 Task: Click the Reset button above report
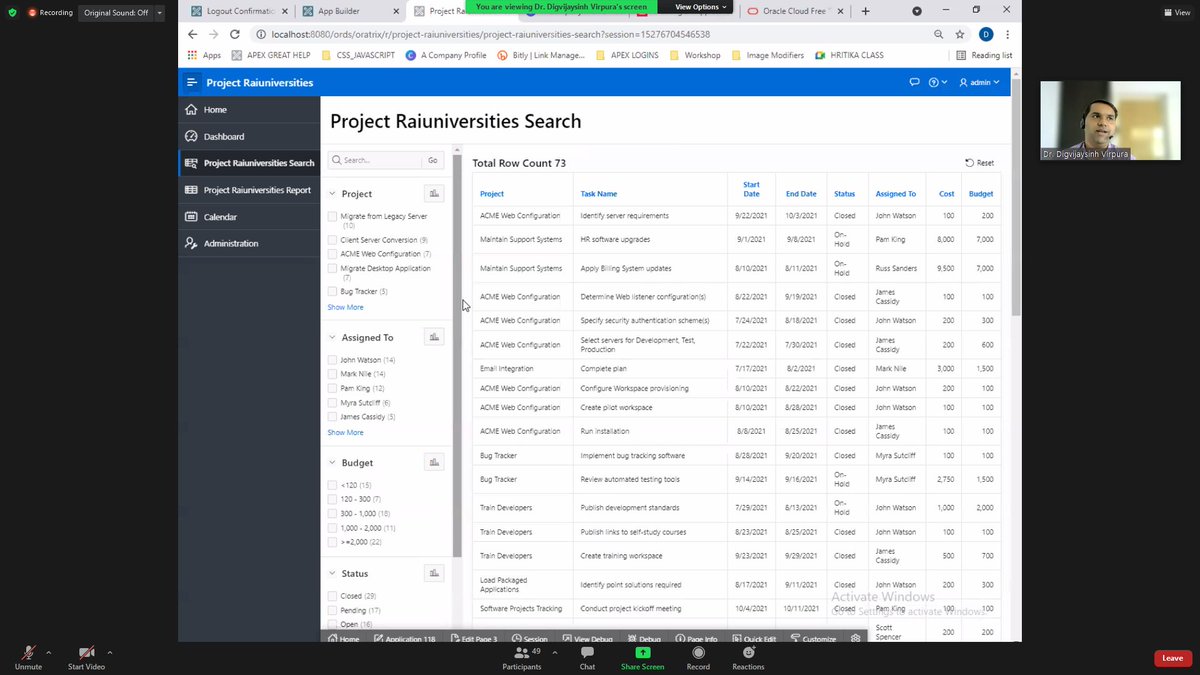(979, 163)
